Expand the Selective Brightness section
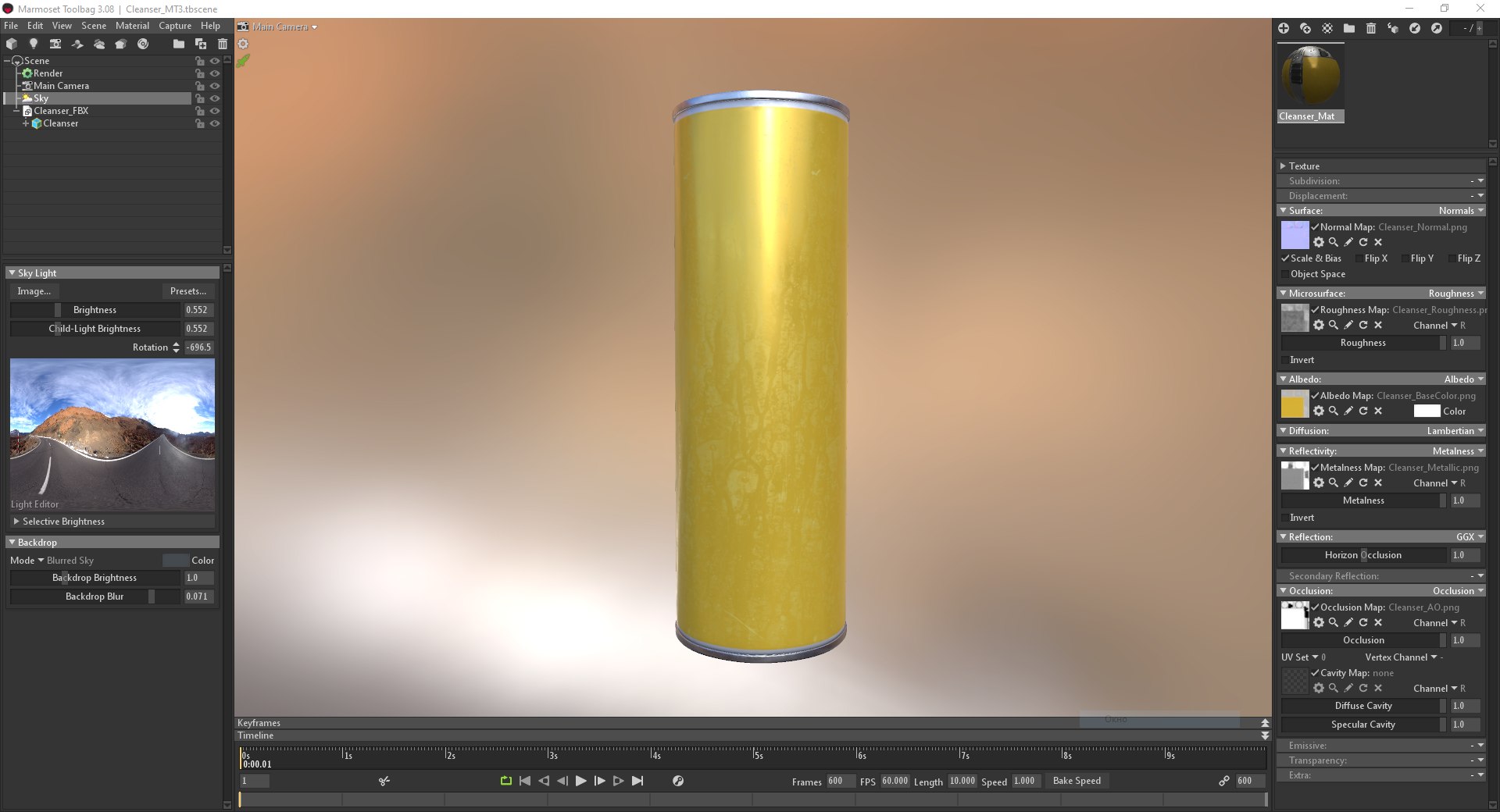The width and height of the screenshot is (1500, 812). [x=112, y=522]
